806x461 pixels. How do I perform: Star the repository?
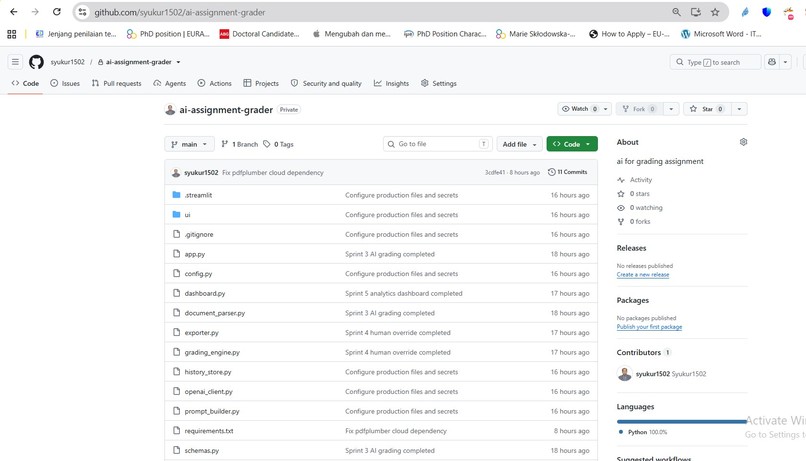707,109
